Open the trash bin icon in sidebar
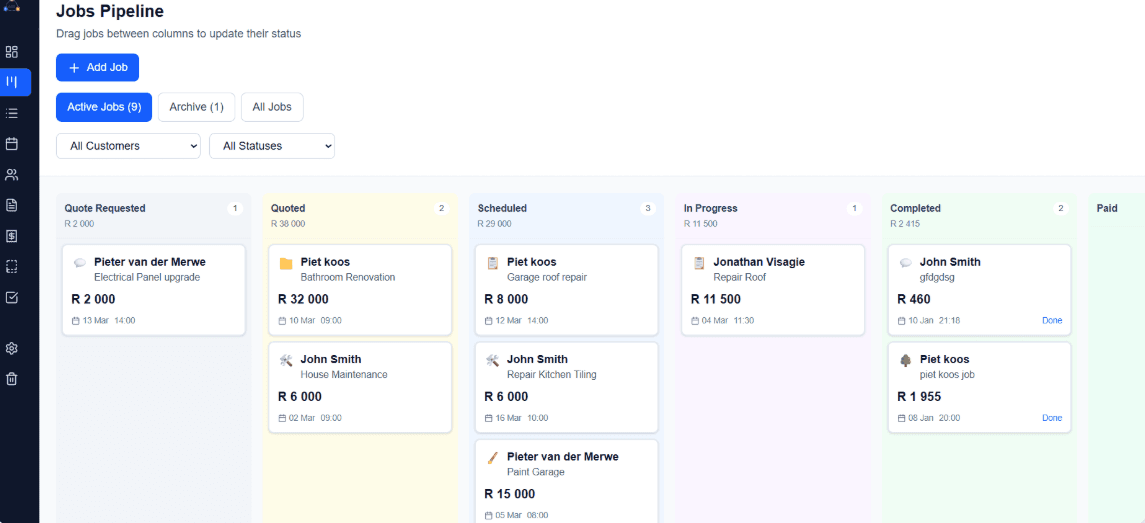 pyautogui.click(x=12, y=379)
